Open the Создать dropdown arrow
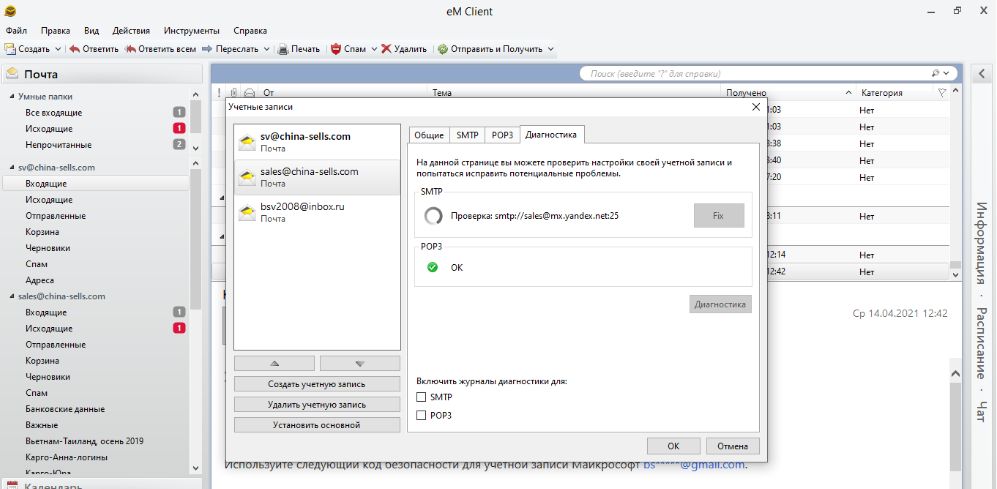 58,49
